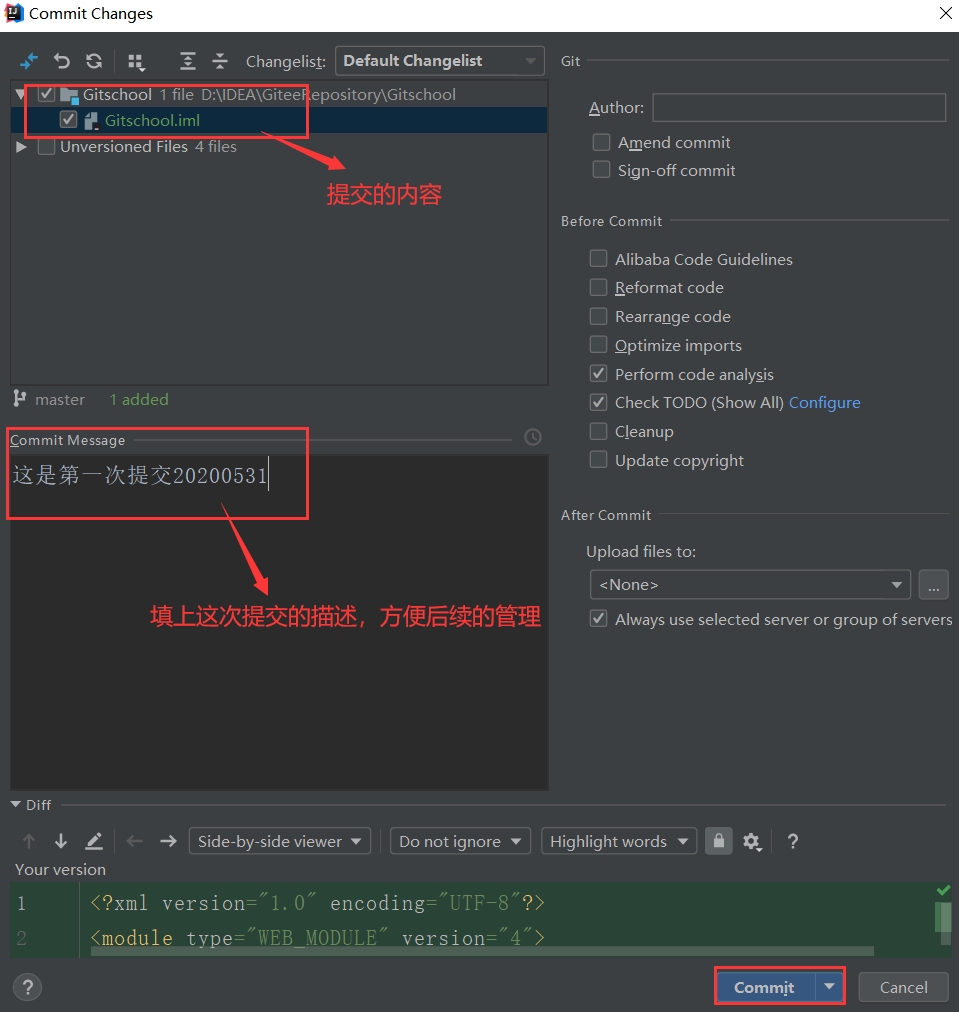The width and height of the screenshot is (959, 1012).
Task: Click the Collapse All icon
Action: point(220,61)
